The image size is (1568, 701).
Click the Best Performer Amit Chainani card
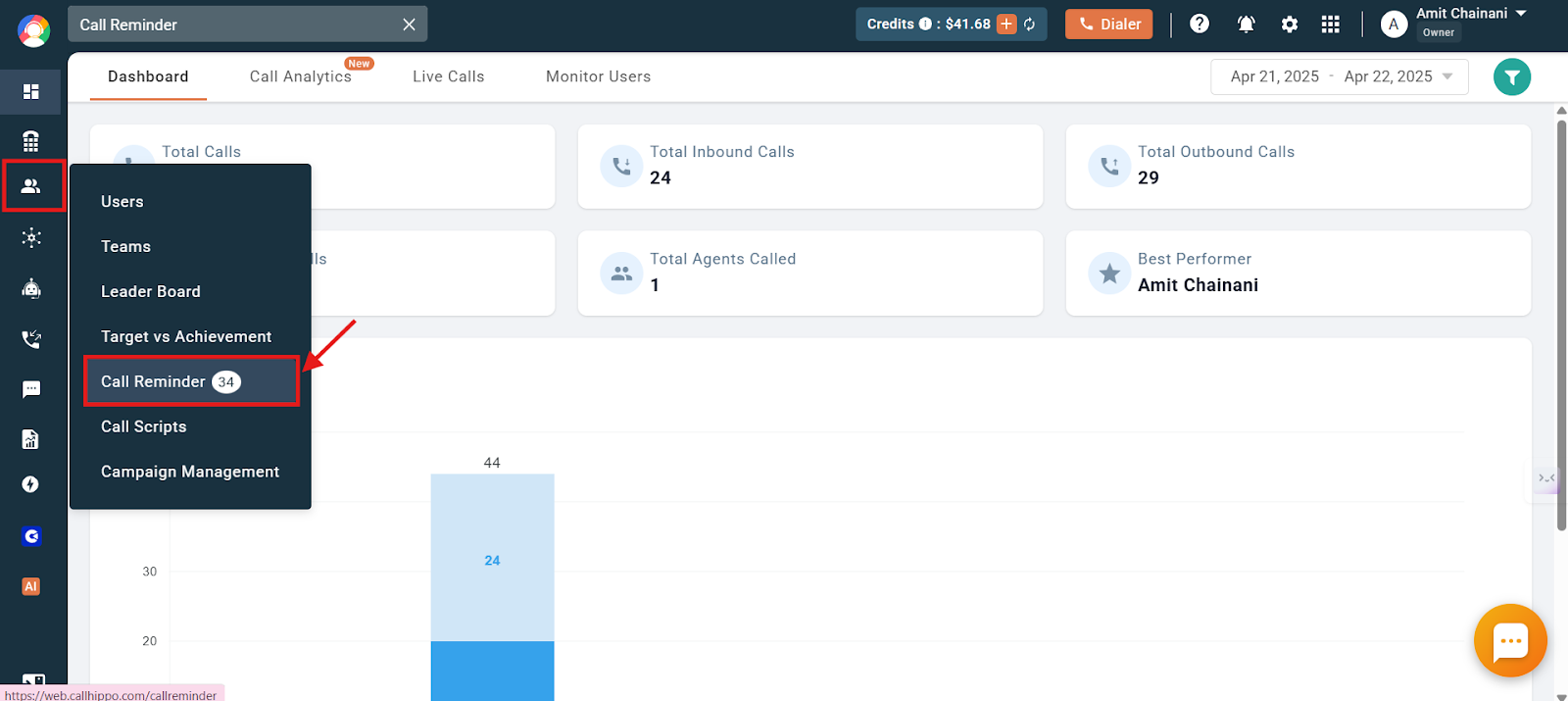(x=1298, y=273)
